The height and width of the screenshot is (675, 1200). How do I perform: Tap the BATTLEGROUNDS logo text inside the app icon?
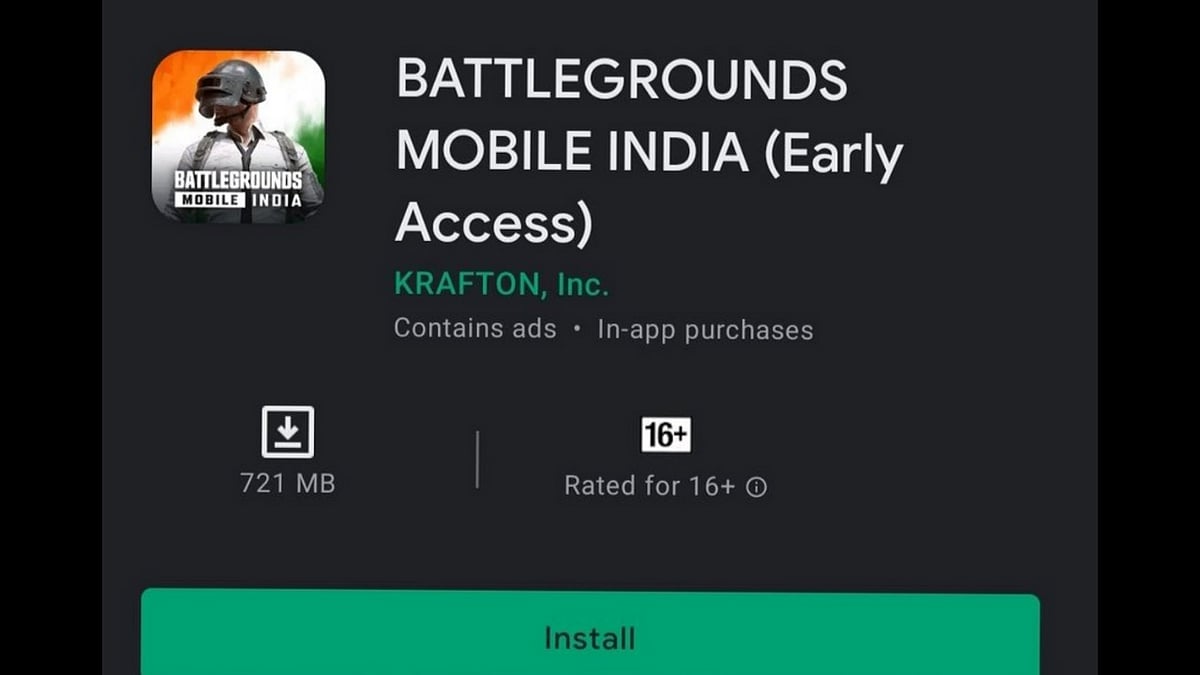(x=238, y=180)
